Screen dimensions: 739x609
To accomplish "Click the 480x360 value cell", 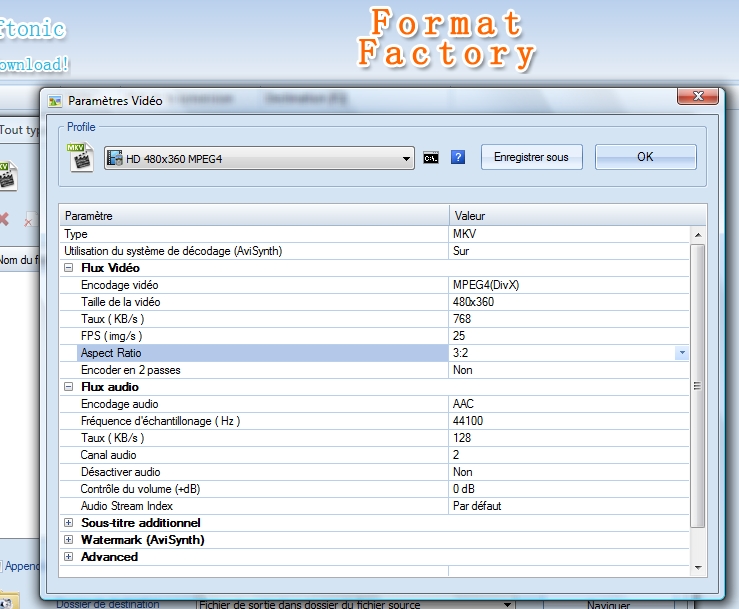I will [569, 302].
